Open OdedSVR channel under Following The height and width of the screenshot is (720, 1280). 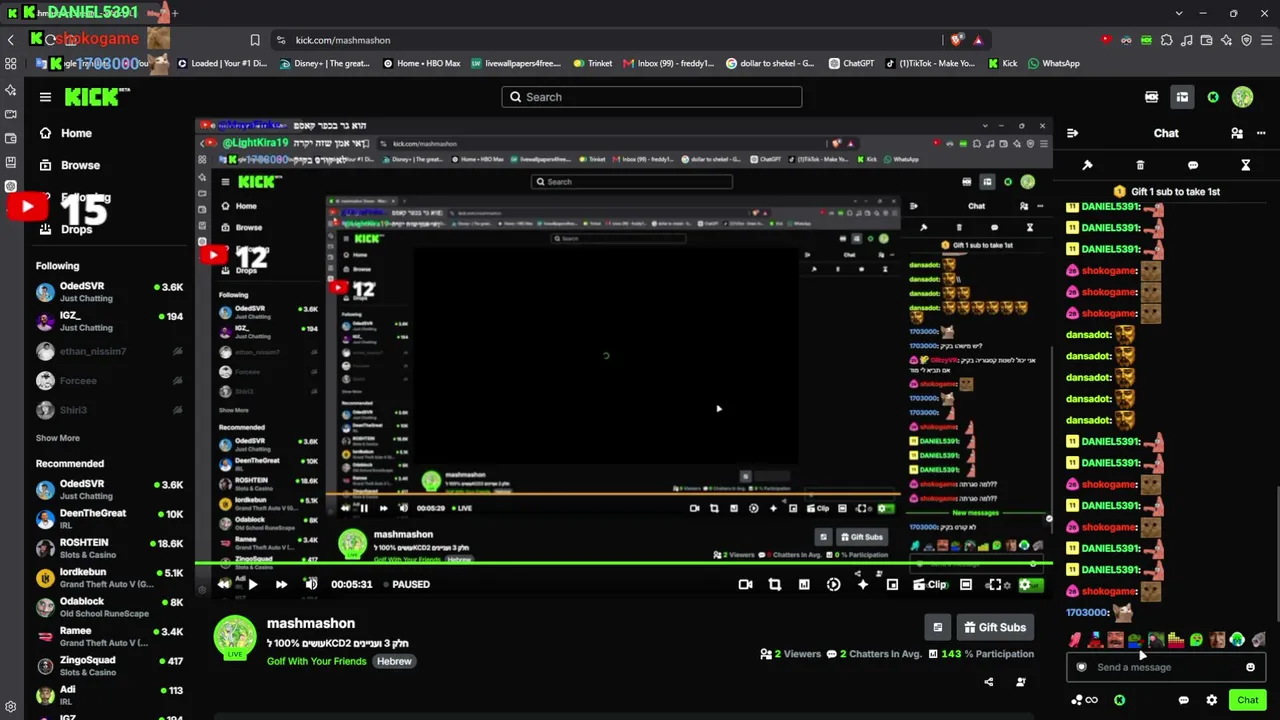click(x=110, y=292)
